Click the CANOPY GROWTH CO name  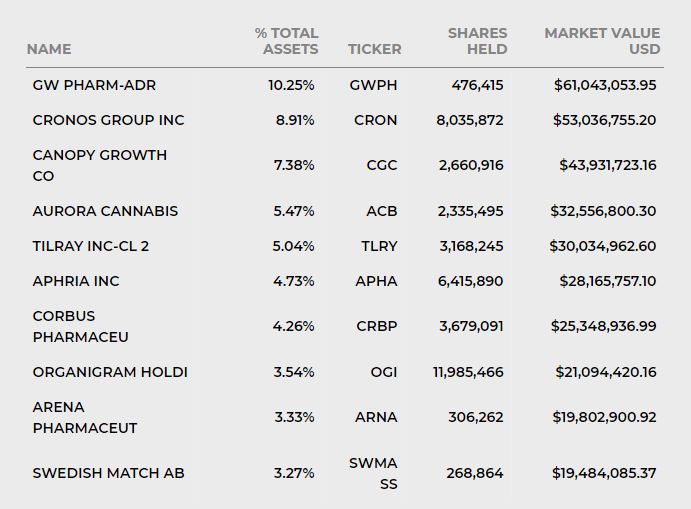click(99, 165)
